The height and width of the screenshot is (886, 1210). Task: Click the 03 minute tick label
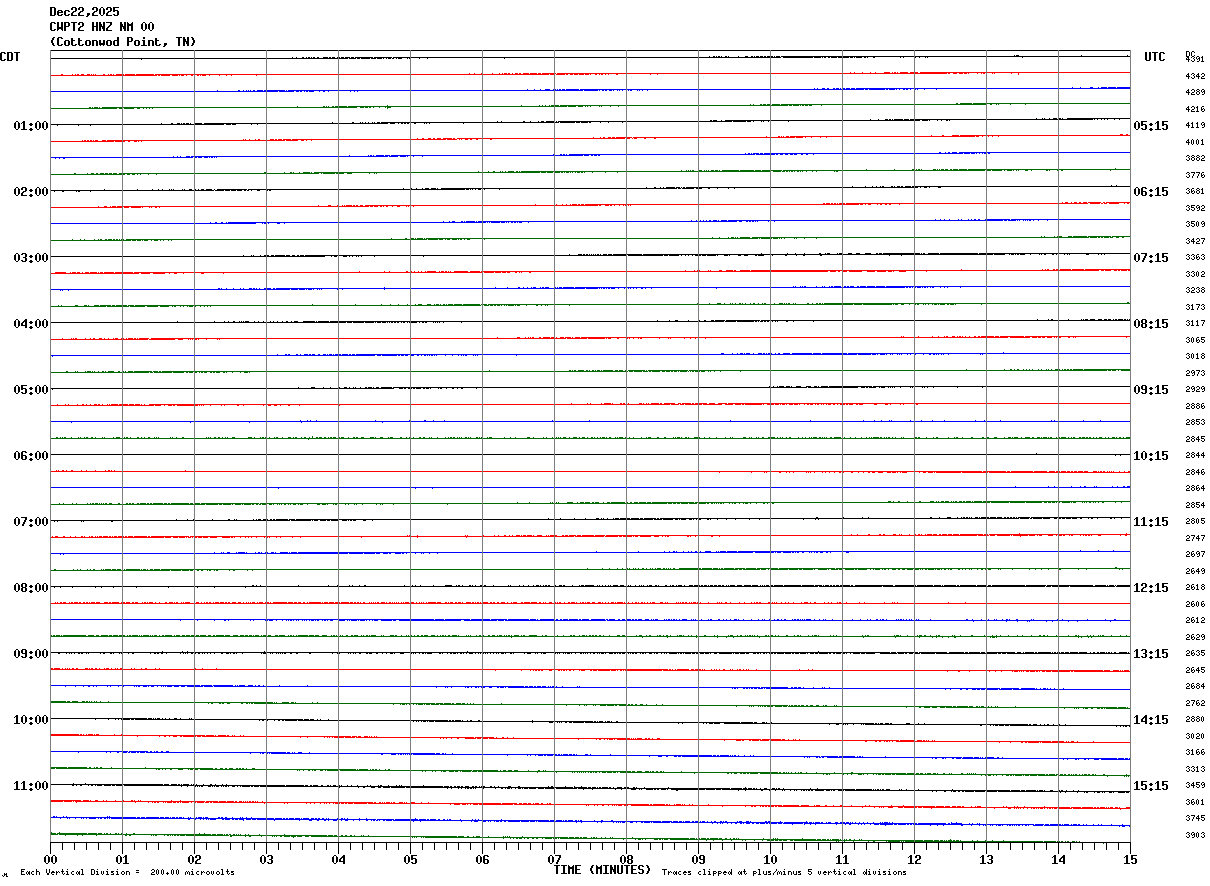click(266, 859)
